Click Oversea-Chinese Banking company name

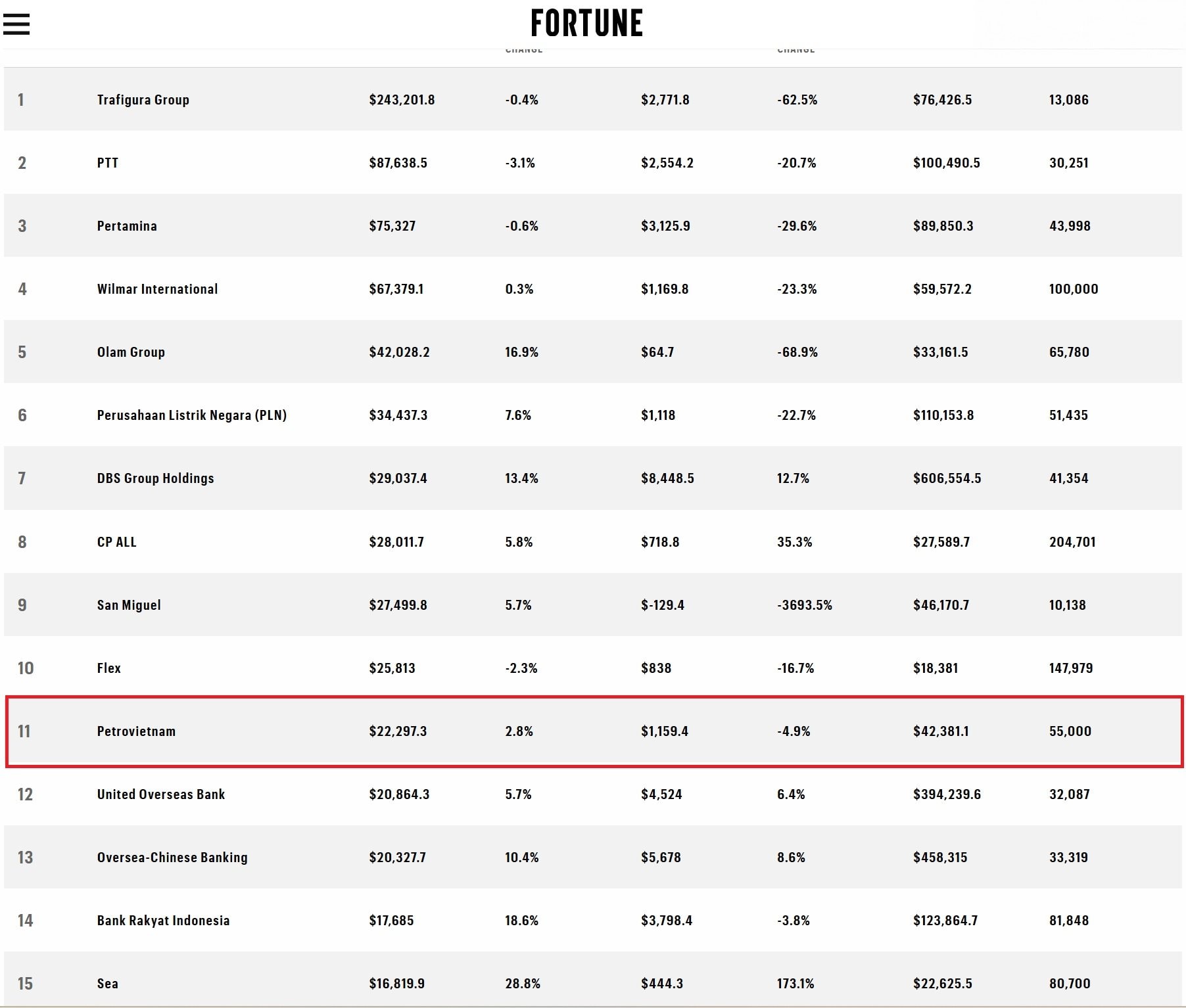172,858
